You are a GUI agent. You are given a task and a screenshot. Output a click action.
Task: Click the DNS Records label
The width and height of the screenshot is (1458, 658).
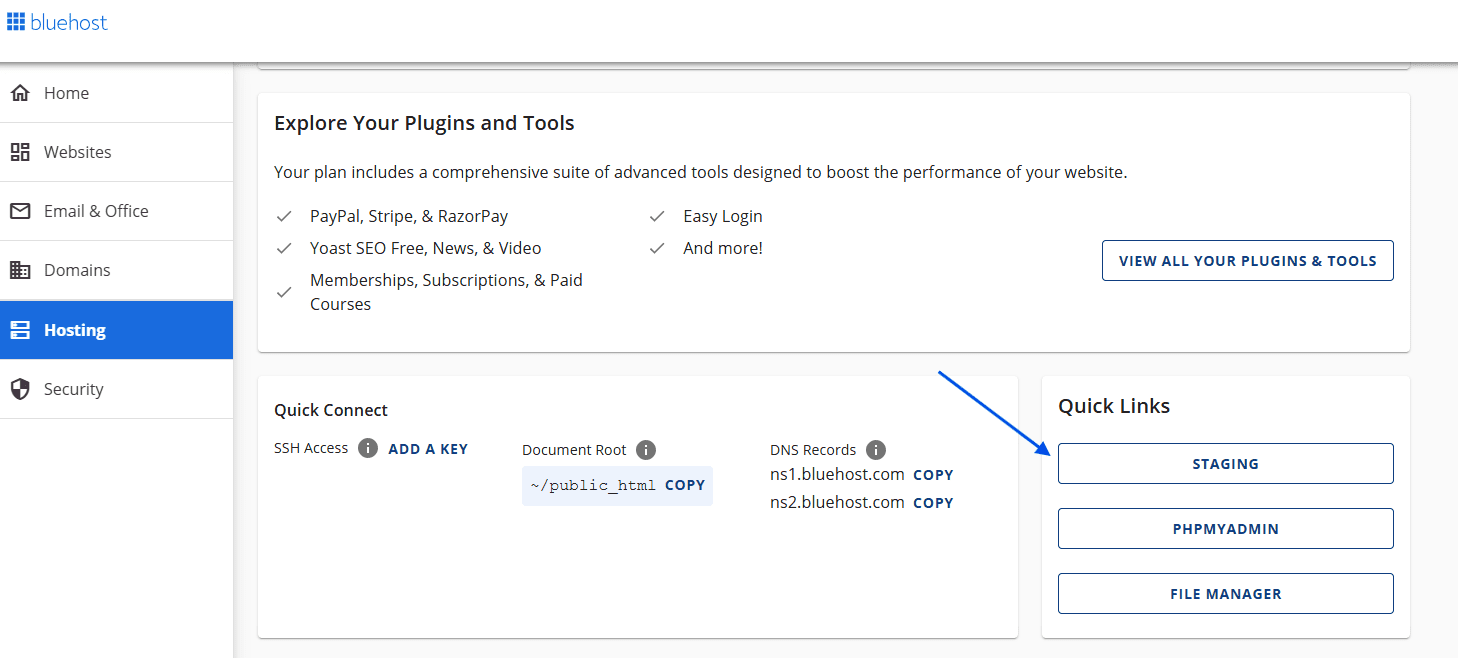pyautogui.click(x=813, y=450)
